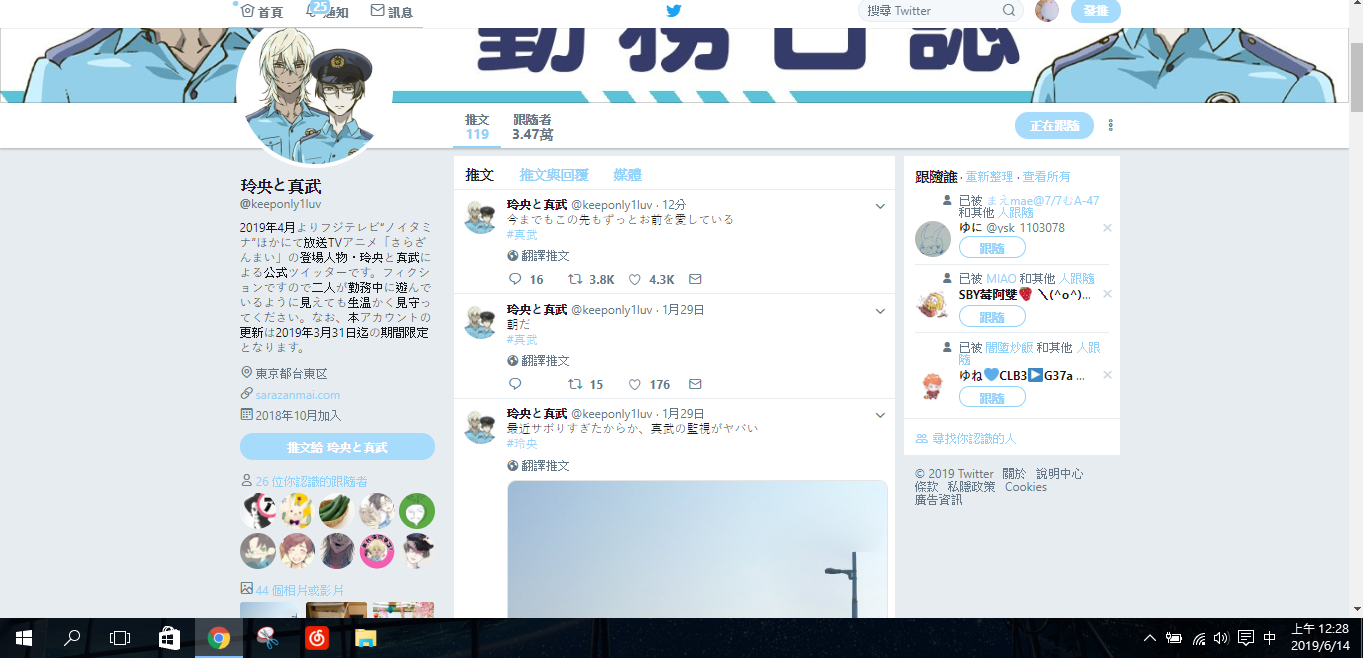1363x658 pixels.
Task: Follow ゆね CLB3 suggestion
Action: coord(992,398)
